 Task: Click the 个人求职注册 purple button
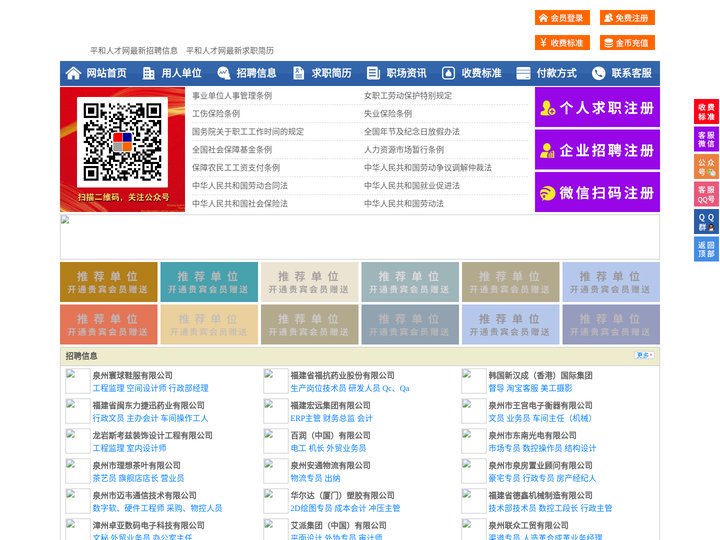(597, 107)
